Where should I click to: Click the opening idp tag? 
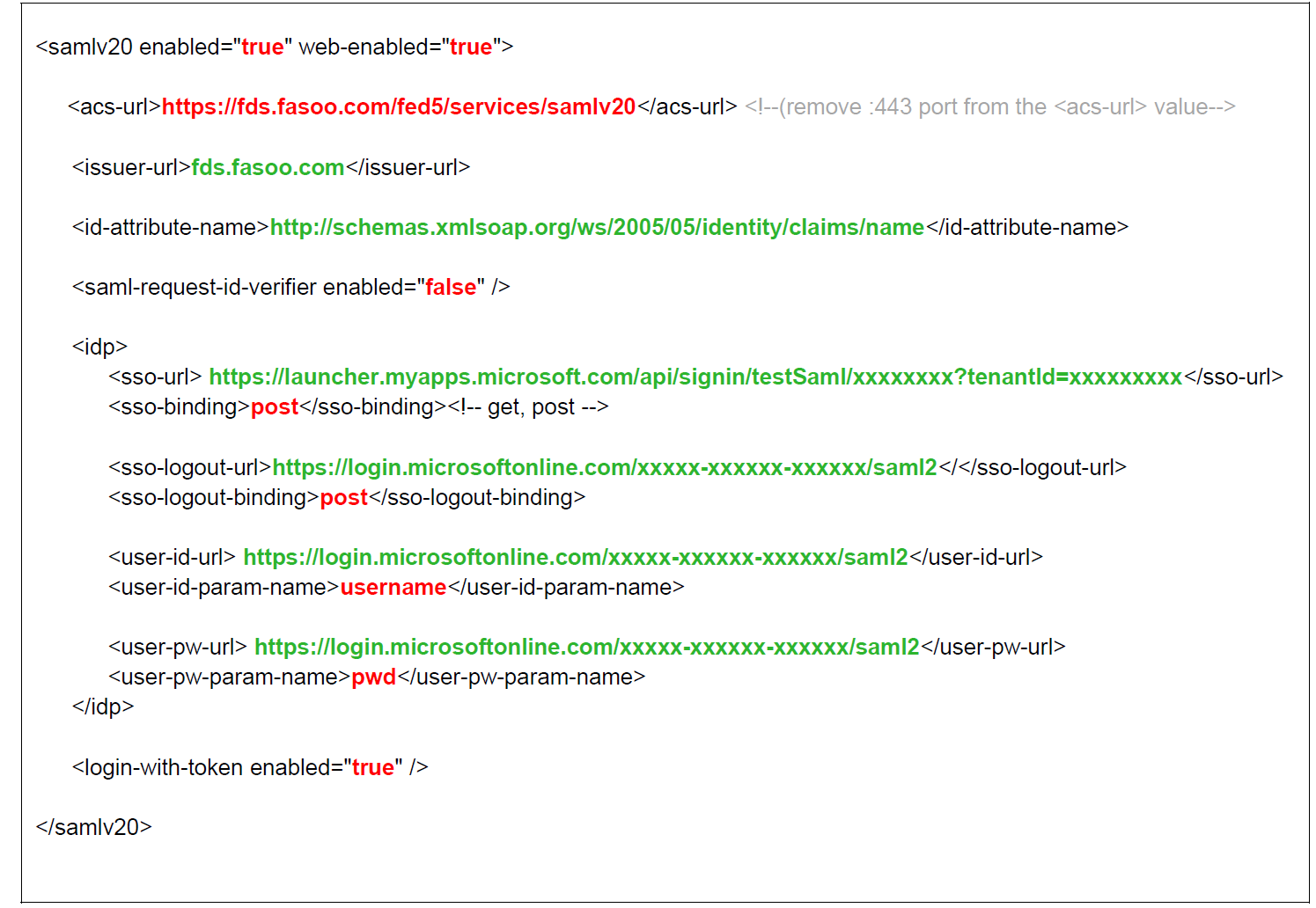tap(99, 348)
